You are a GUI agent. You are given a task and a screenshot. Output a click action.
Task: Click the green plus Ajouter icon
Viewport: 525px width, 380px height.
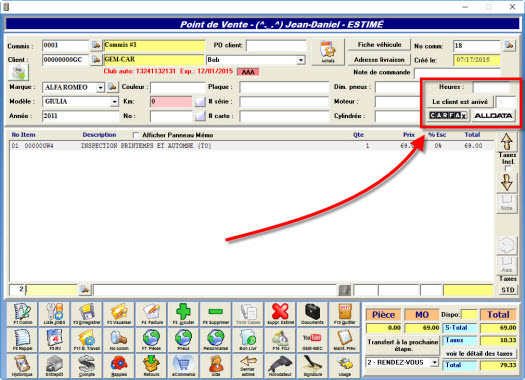point(183,314)
